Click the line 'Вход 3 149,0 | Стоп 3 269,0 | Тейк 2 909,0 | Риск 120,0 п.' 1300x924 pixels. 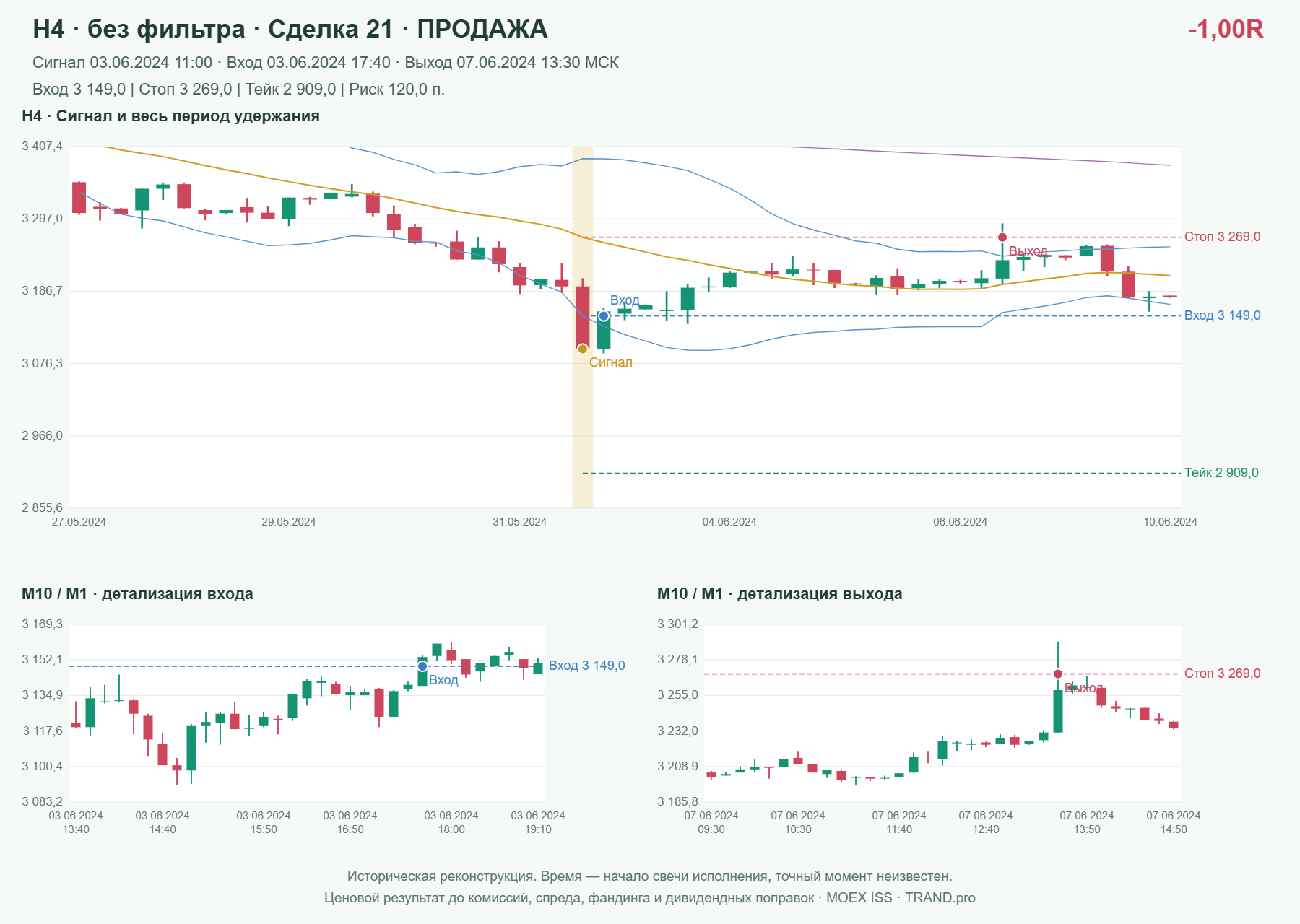point(239,90)
